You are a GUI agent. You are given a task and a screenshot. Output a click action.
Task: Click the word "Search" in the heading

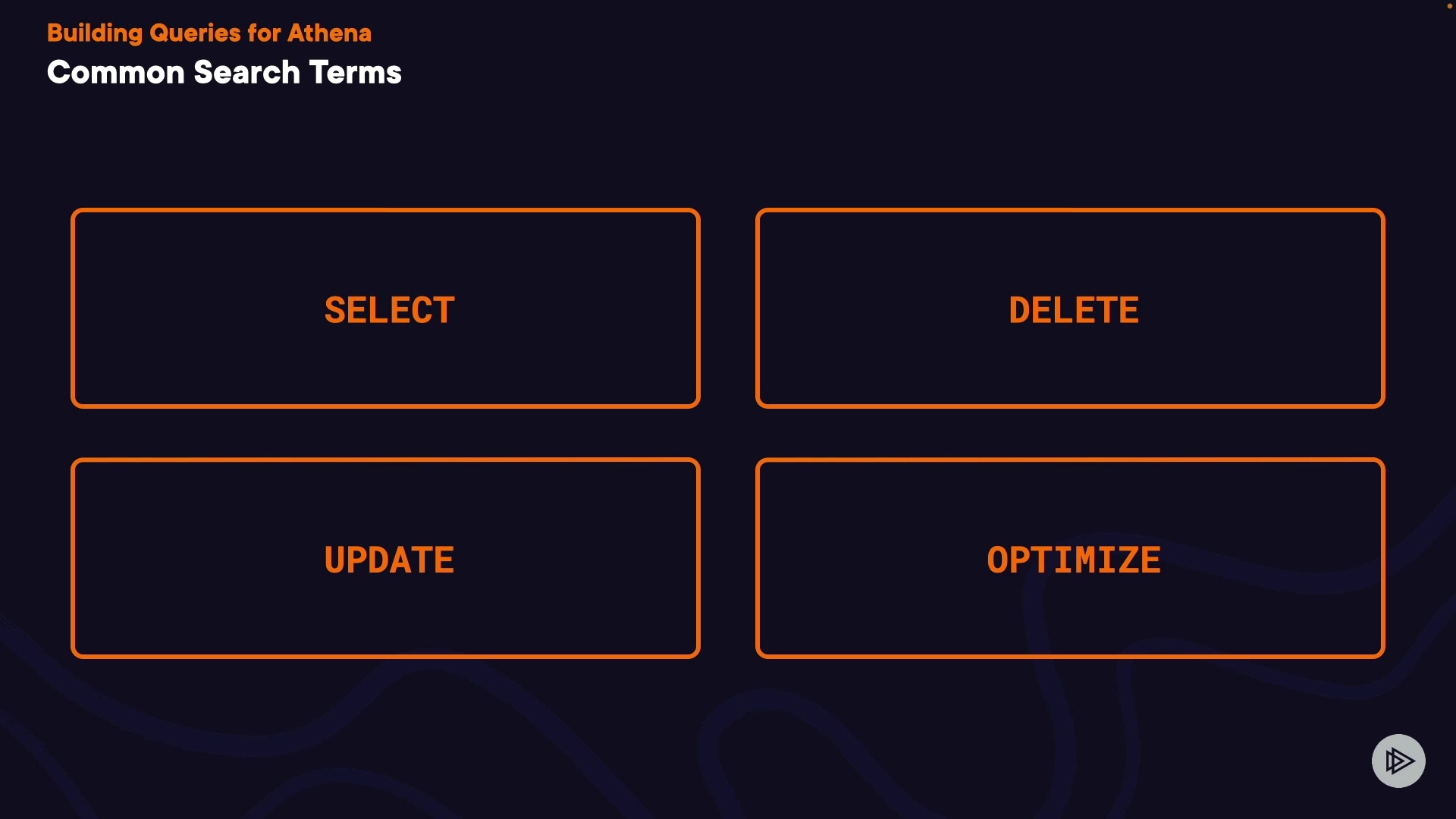[246, 73]
